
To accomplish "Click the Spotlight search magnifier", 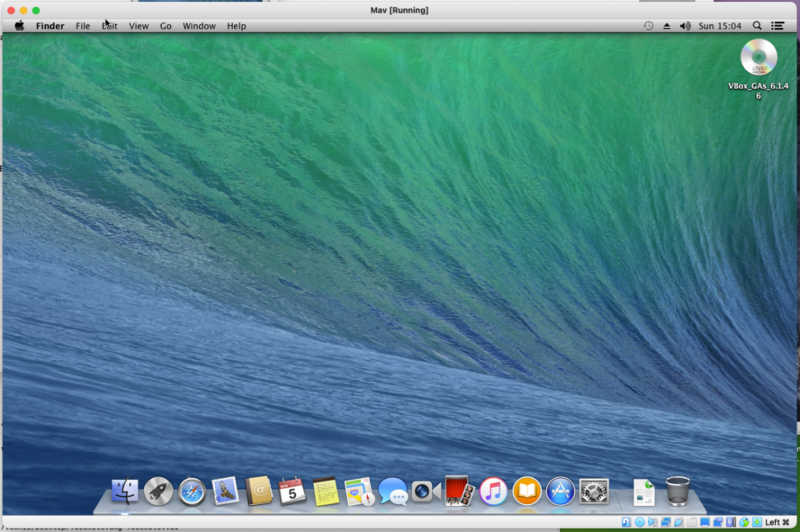I will point(757,26).
